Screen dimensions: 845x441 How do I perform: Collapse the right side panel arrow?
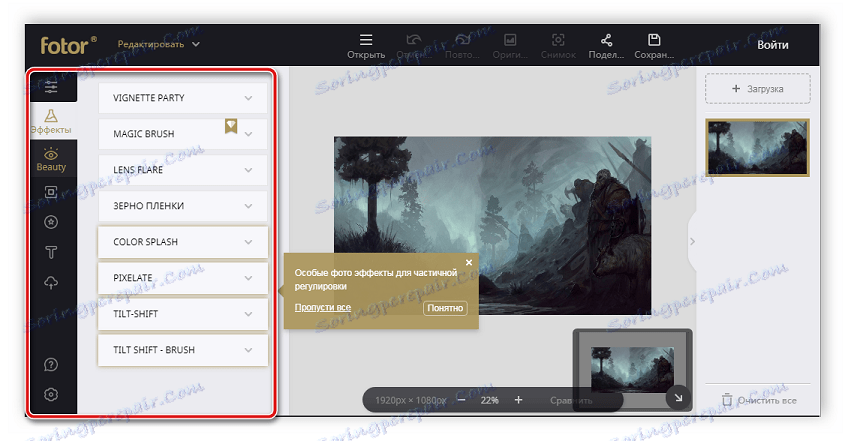tap(692, 242)
